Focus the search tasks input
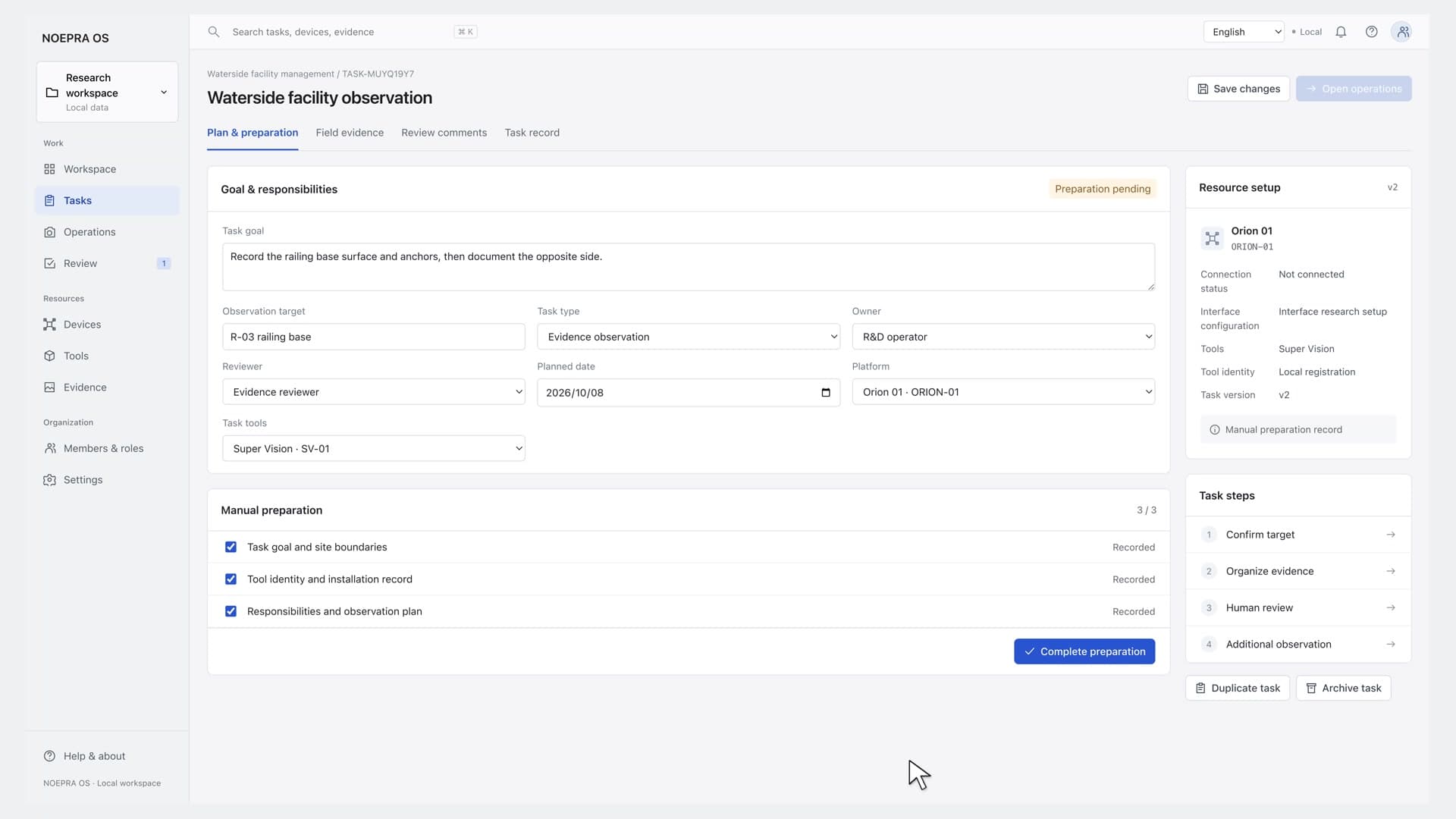The width and height of the screenshot is (1456, 819). click(x=341, y=32)
